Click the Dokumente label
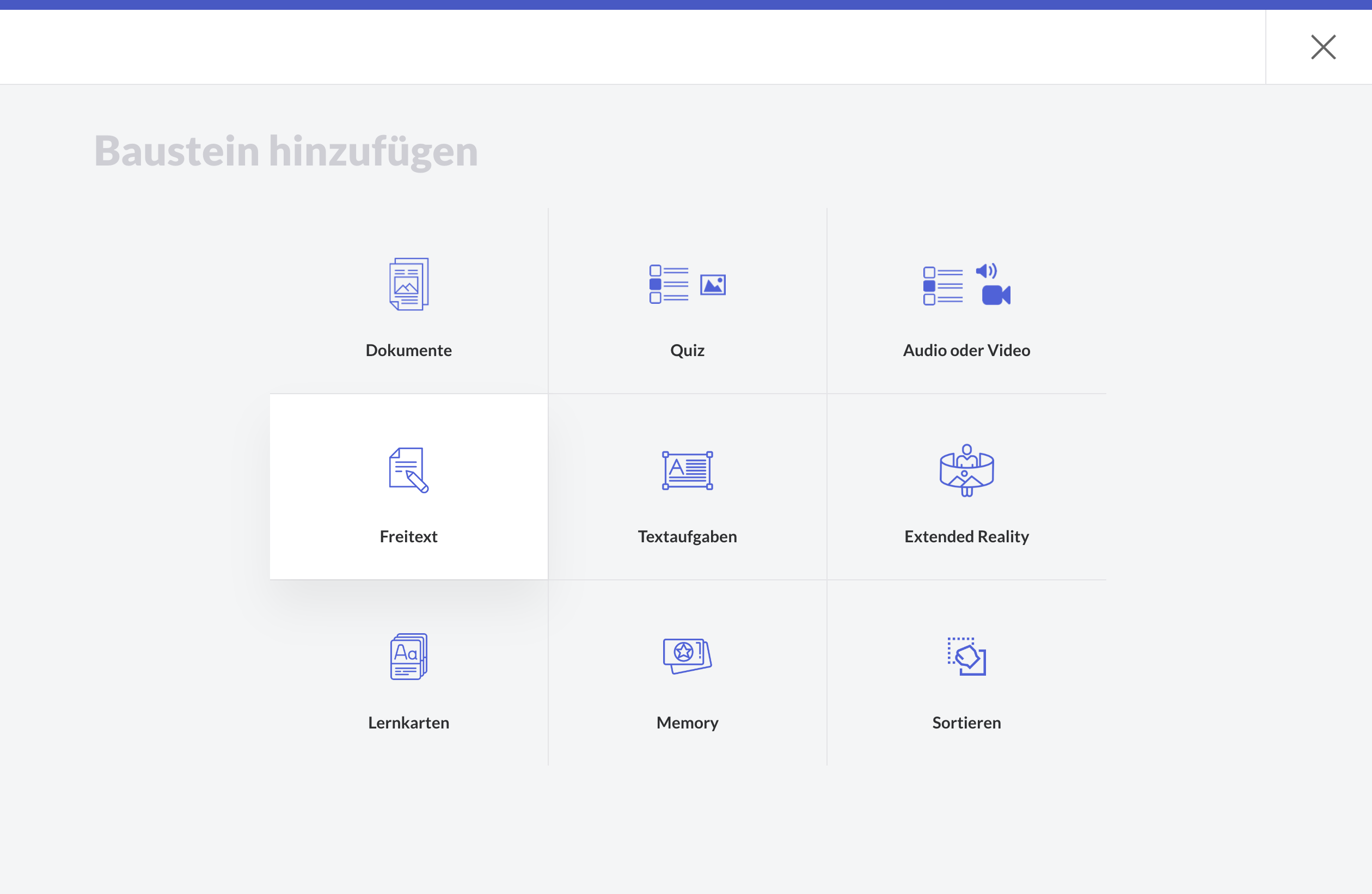 coord(409,350)
